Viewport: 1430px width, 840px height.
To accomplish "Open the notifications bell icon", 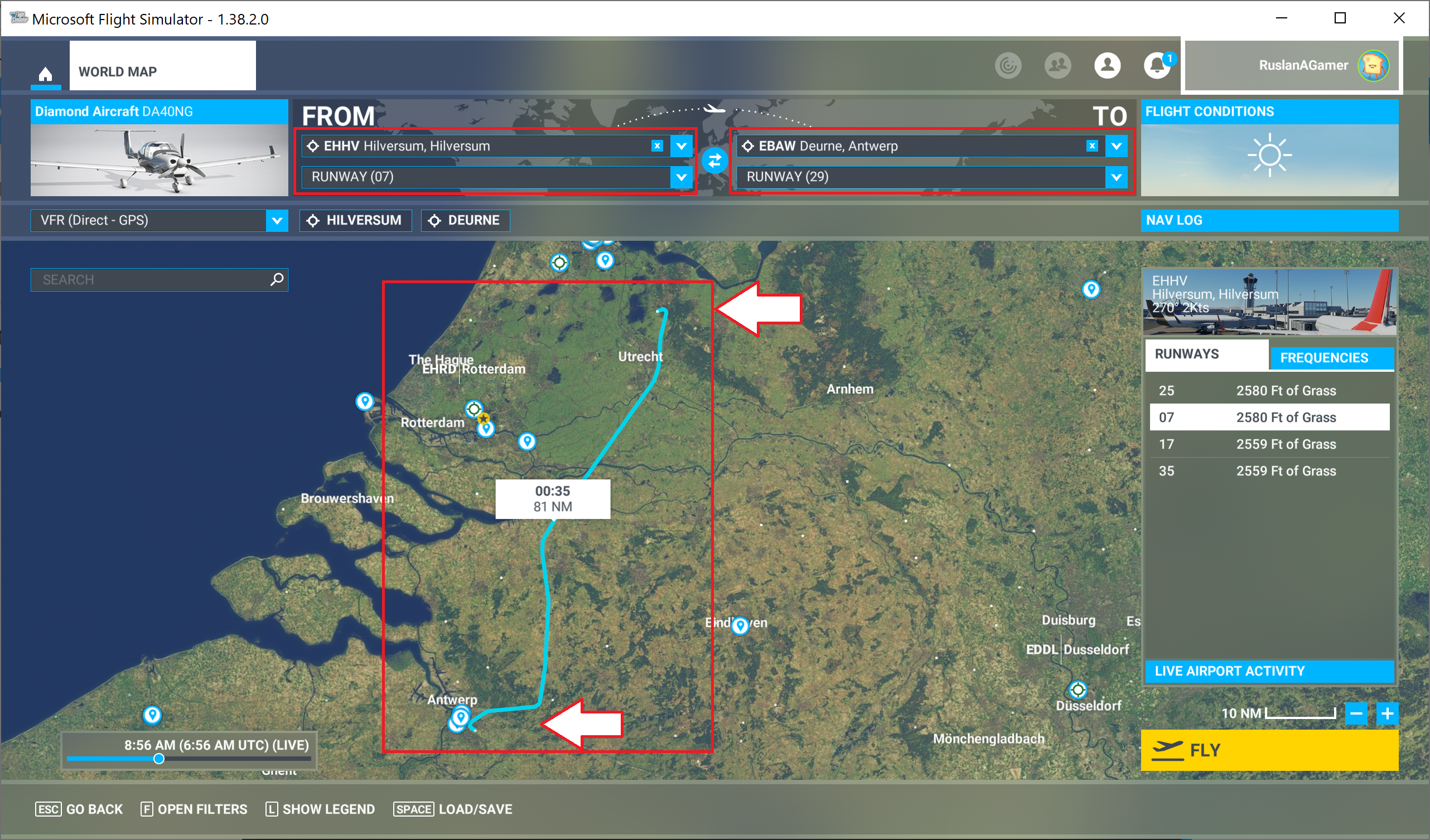I will point(1157,66).
